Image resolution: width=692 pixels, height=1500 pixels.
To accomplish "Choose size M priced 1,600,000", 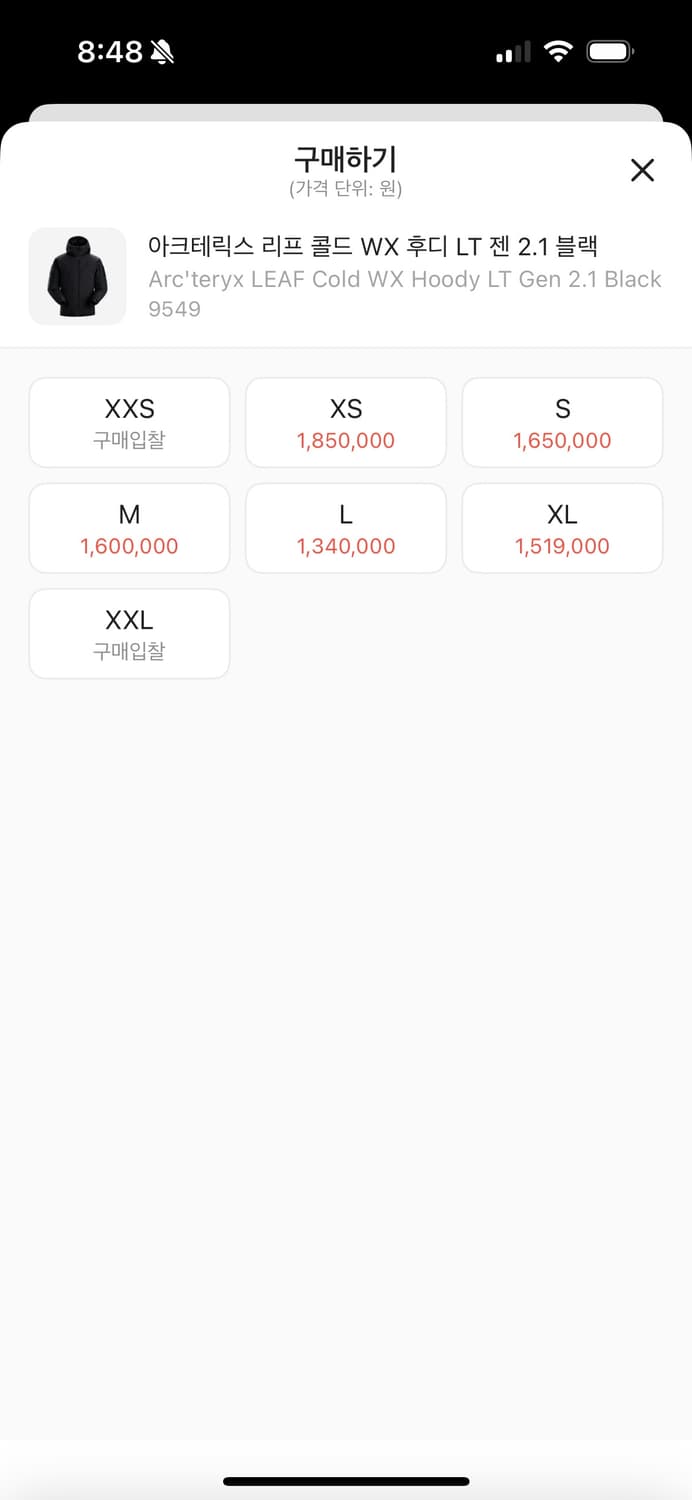I will coord(129,528).
